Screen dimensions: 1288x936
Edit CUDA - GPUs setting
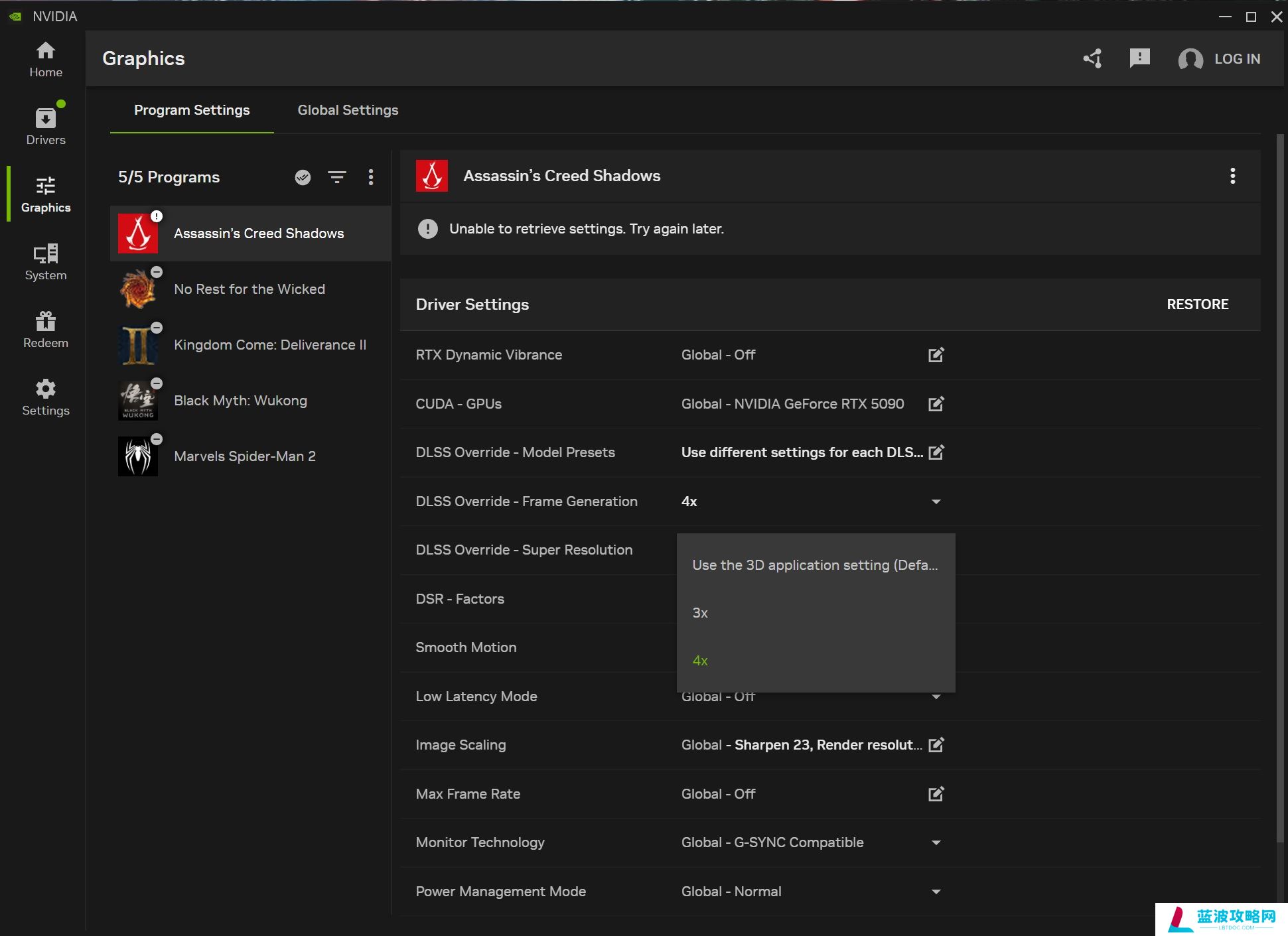point(936,404)
